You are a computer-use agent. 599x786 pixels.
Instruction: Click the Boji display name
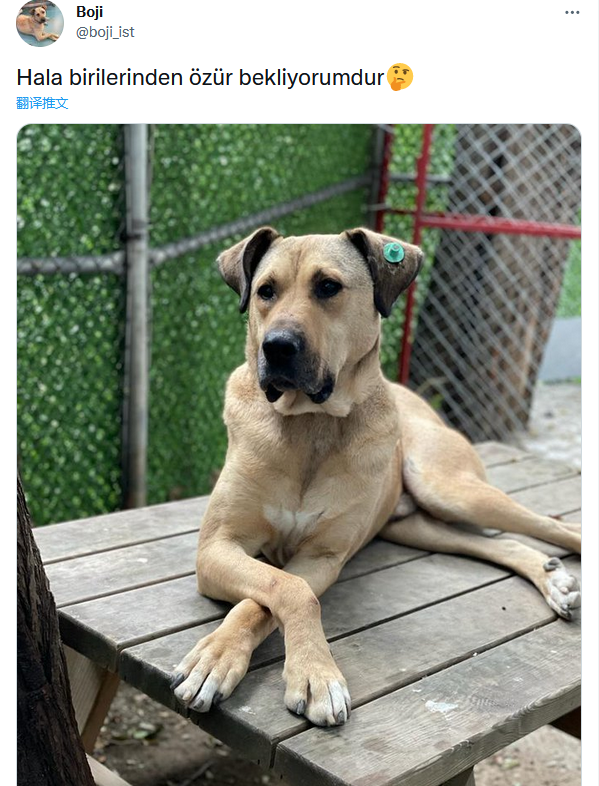tap(90, 12)
